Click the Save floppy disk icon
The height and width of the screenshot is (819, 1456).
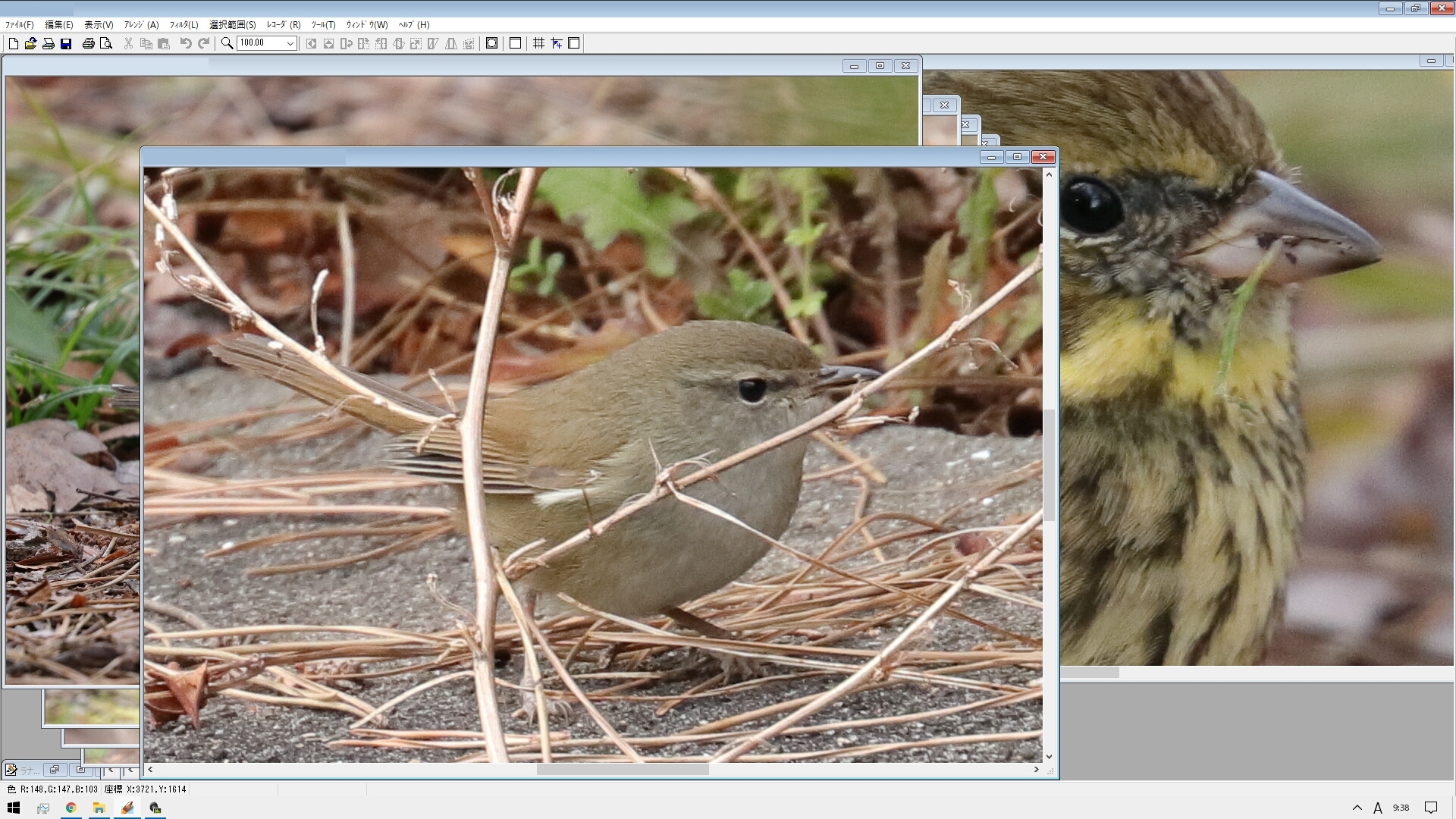tap(66, 43)
